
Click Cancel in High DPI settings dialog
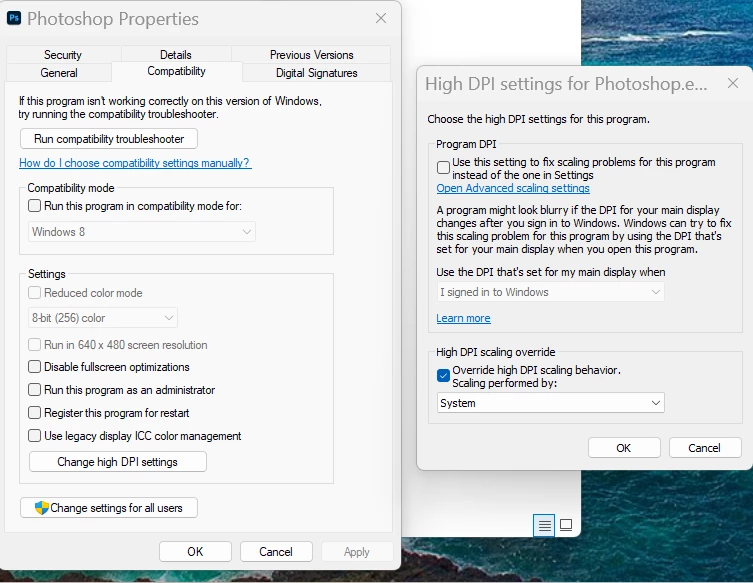pyautogui.click(x=704, y=448)
